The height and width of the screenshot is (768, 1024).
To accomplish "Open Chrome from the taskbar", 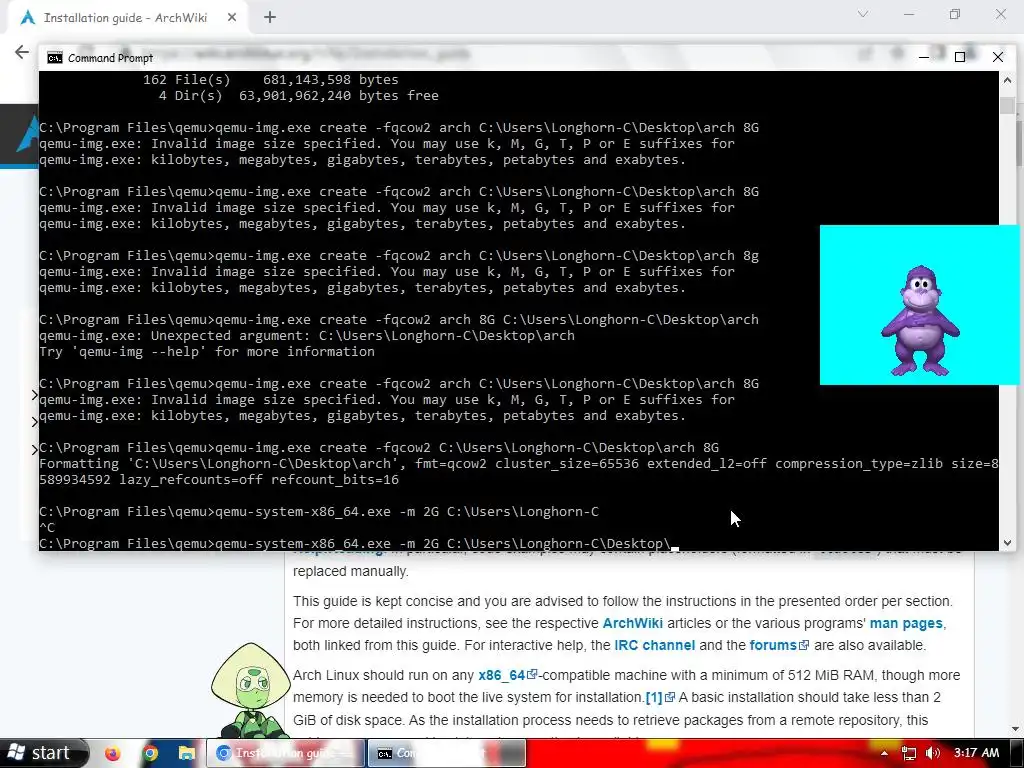I will [150, 754].
